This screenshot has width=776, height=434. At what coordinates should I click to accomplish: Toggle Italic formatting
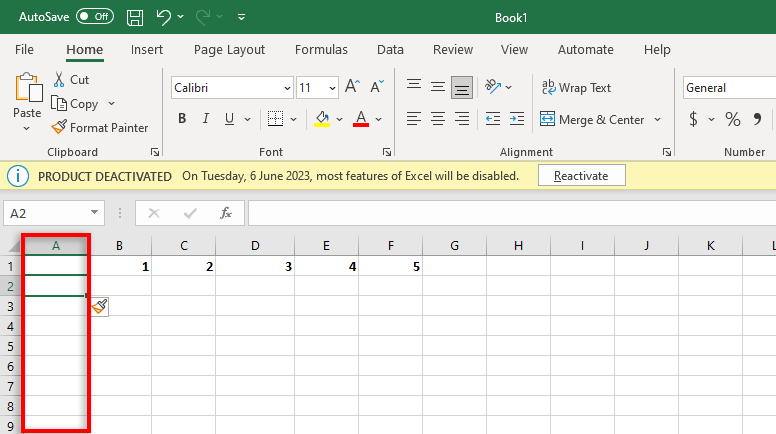(206, 119)
